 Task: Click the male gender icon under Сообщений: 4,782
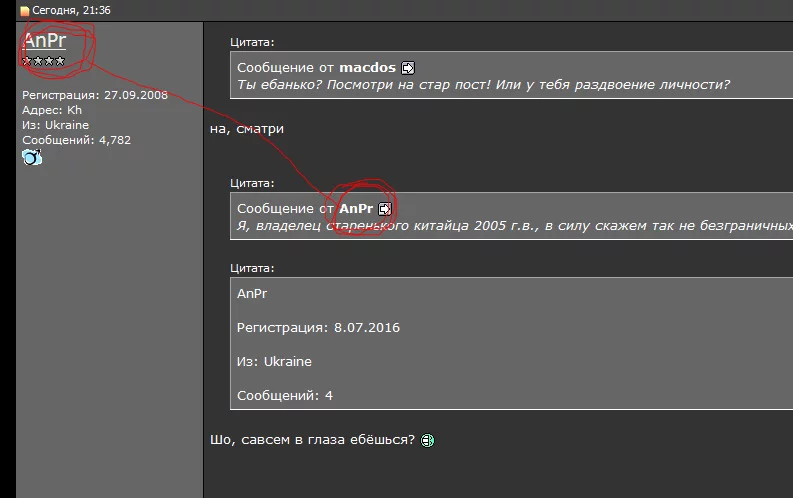pos(32,157)
